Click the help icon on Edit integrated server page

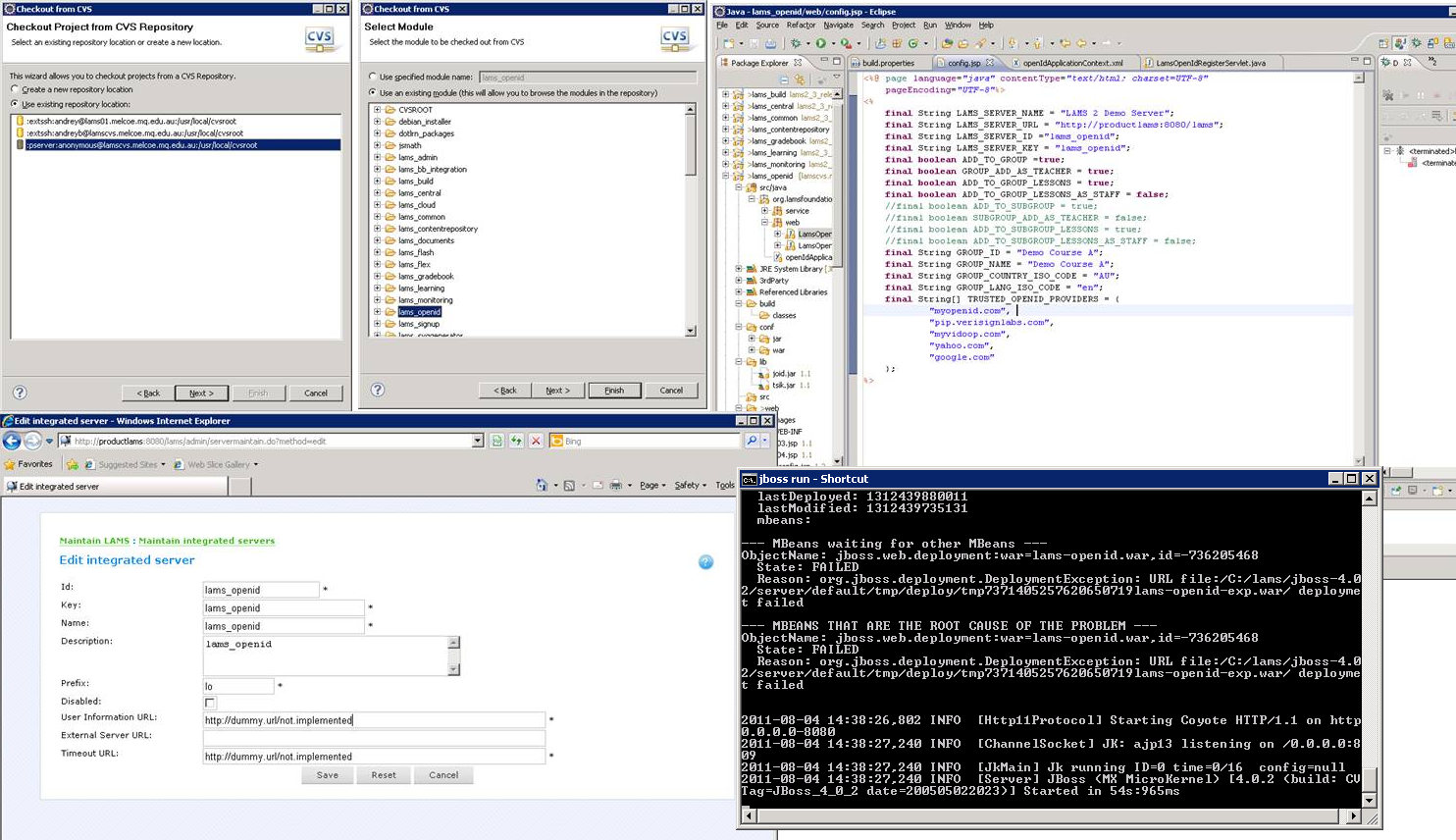705,562
